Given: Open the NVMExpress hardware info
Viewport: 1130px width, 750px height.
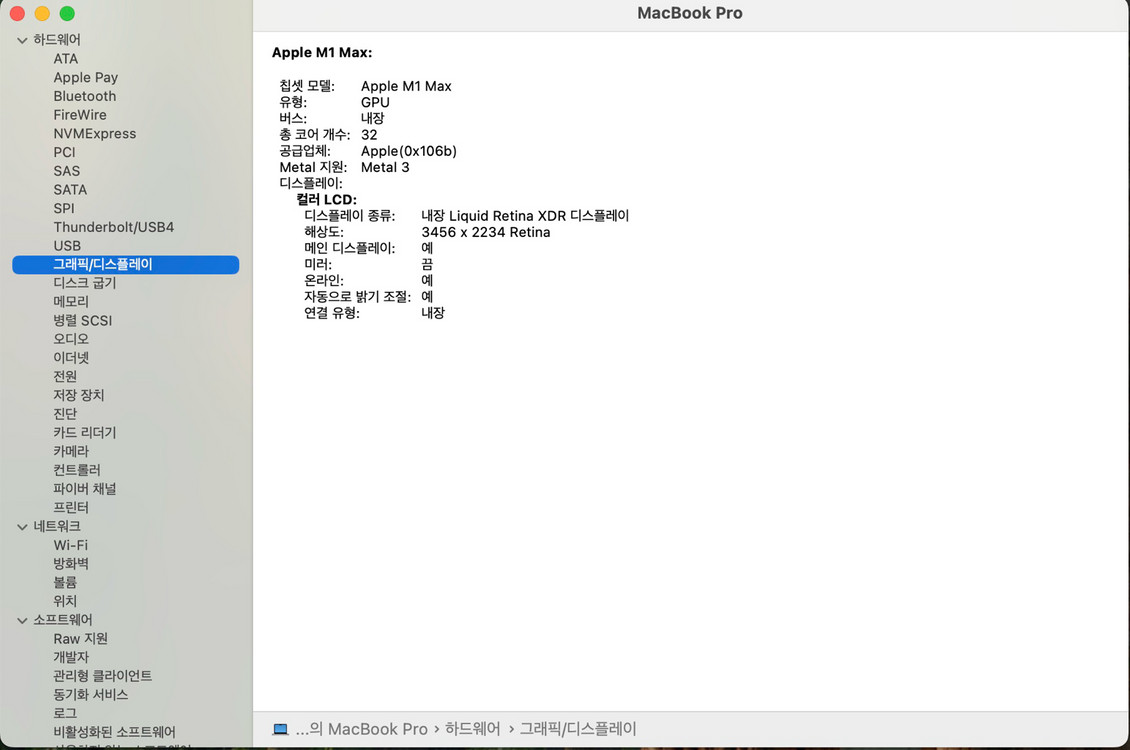Looking at the screenshot, I should tap(95, 133).
